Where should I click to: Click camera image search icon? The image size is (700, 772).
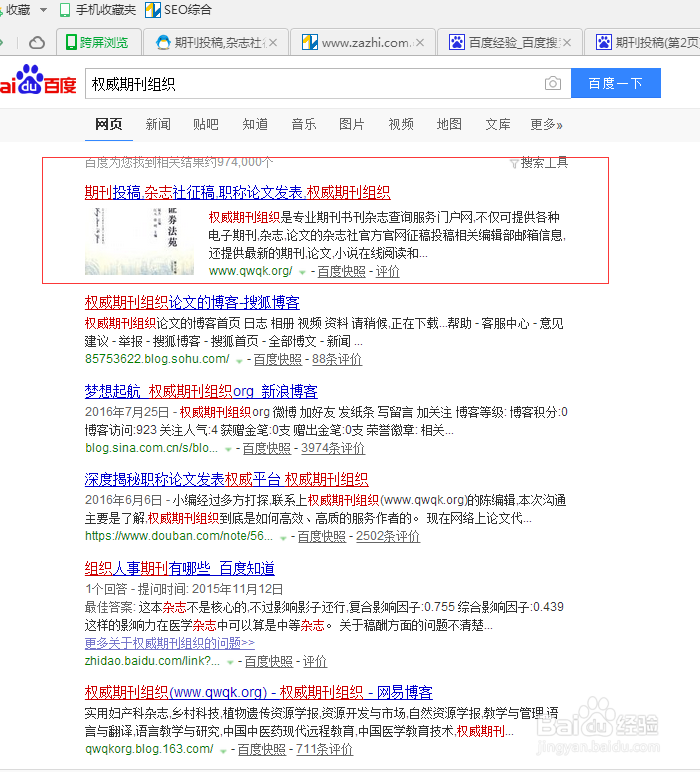tap(553, 83)
